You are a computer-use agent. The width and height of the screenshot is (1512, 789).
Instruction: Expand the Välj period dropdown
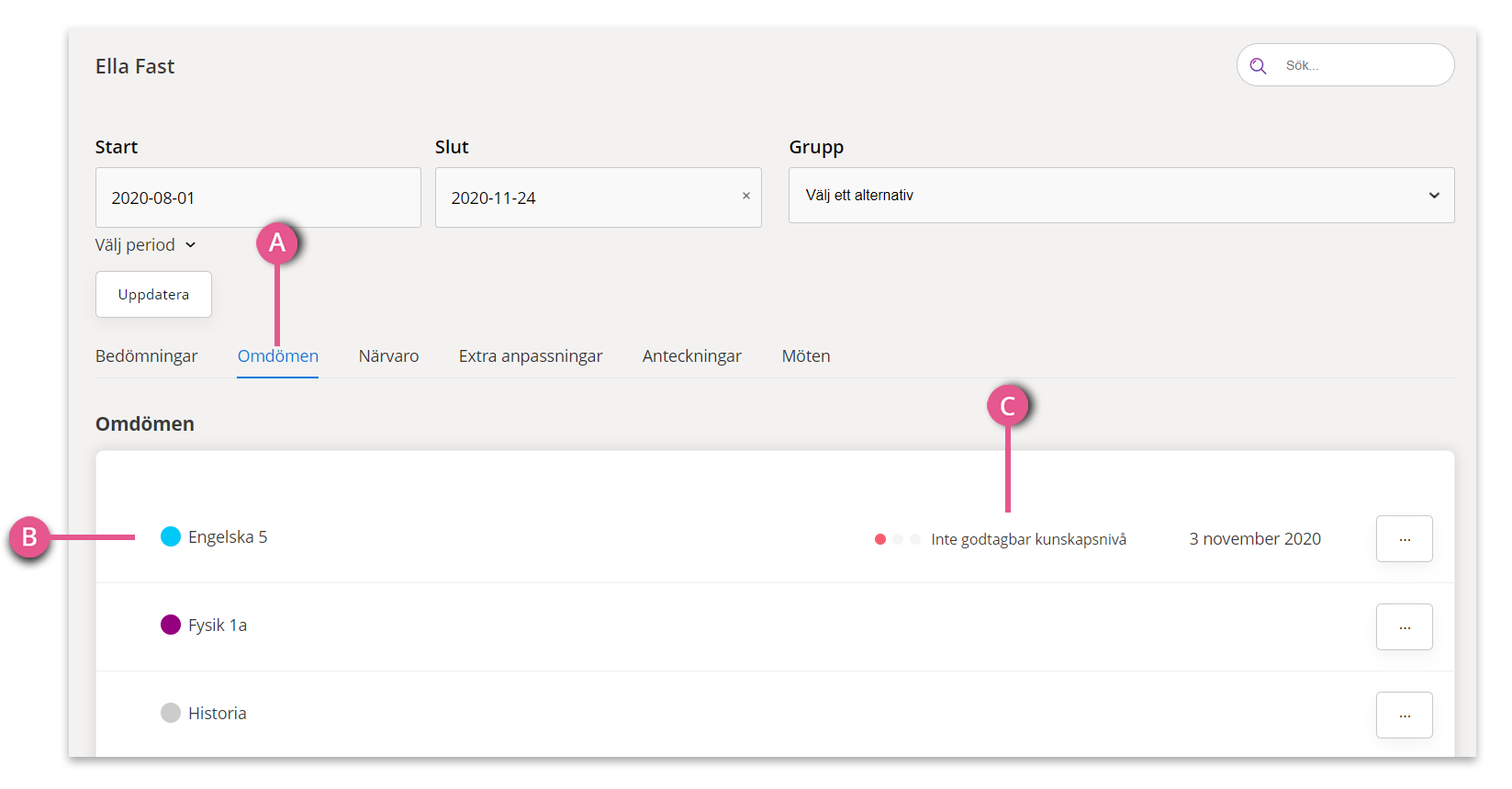[146, 245]
